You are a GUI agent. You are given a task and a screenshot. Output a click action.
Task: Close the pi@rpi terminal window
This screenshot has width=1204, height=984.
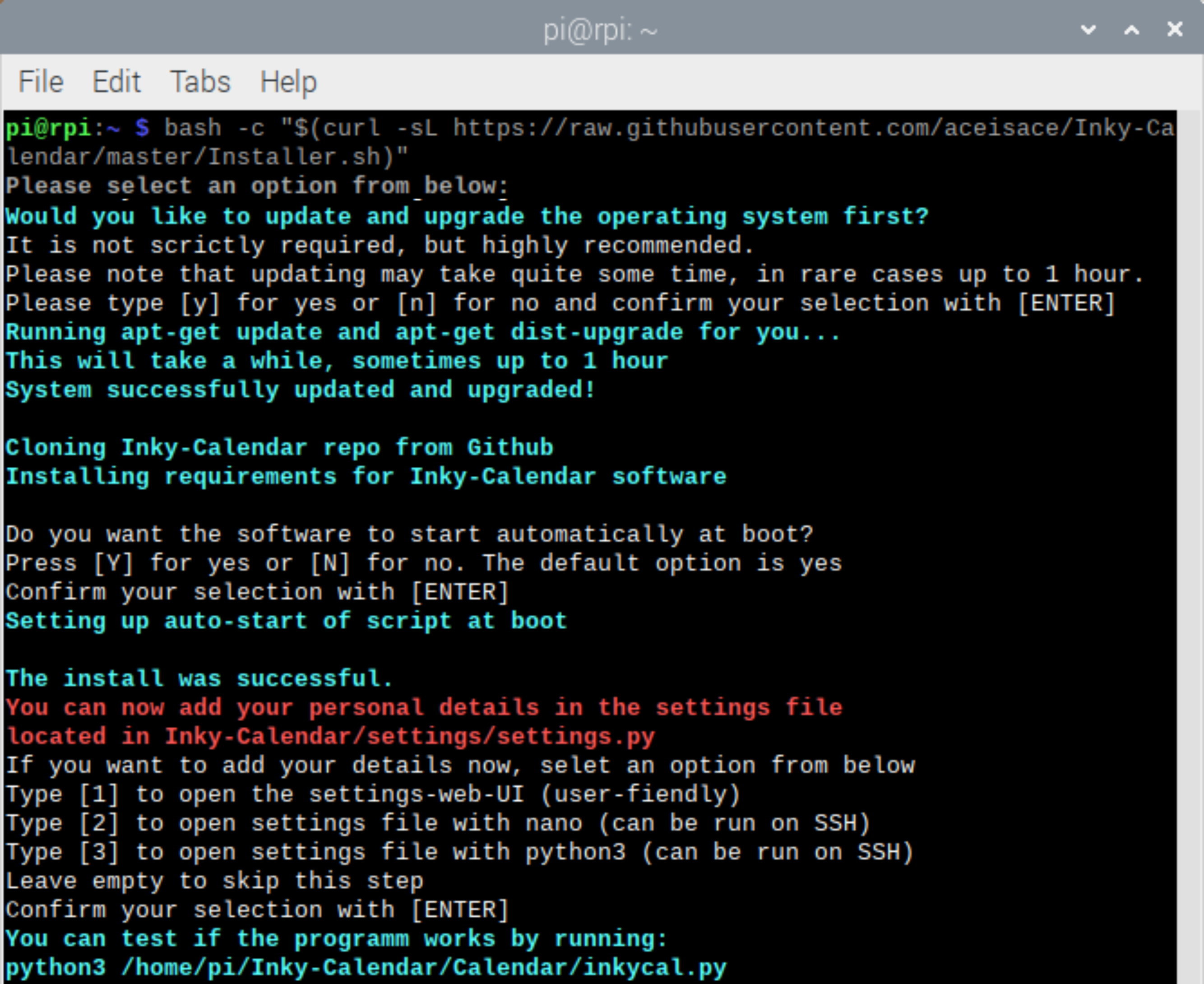click(1175, 29)
